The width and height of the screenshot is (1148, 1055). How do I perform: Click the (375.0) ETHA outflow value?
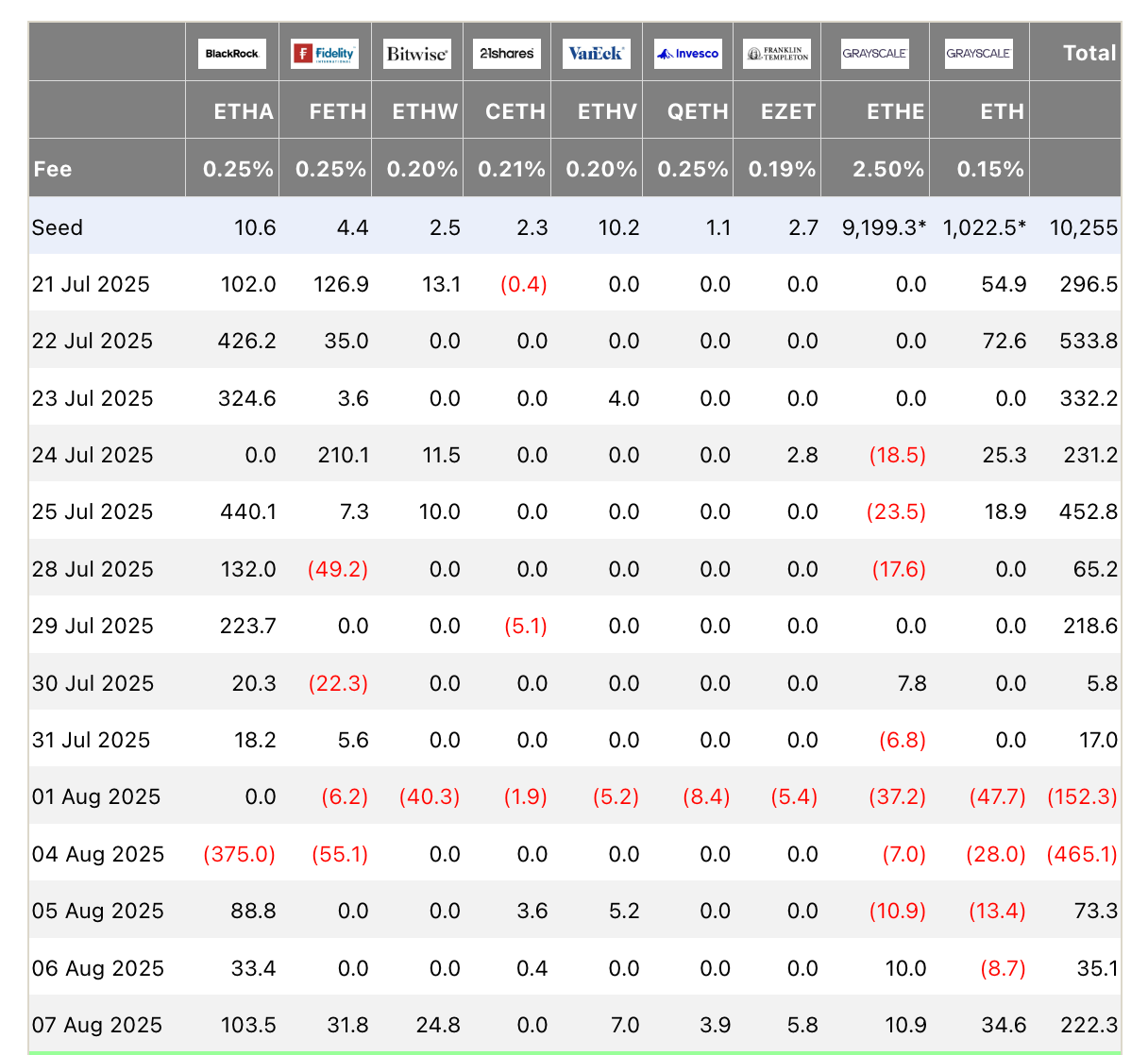pyautogui.click(x=240, y=854)
